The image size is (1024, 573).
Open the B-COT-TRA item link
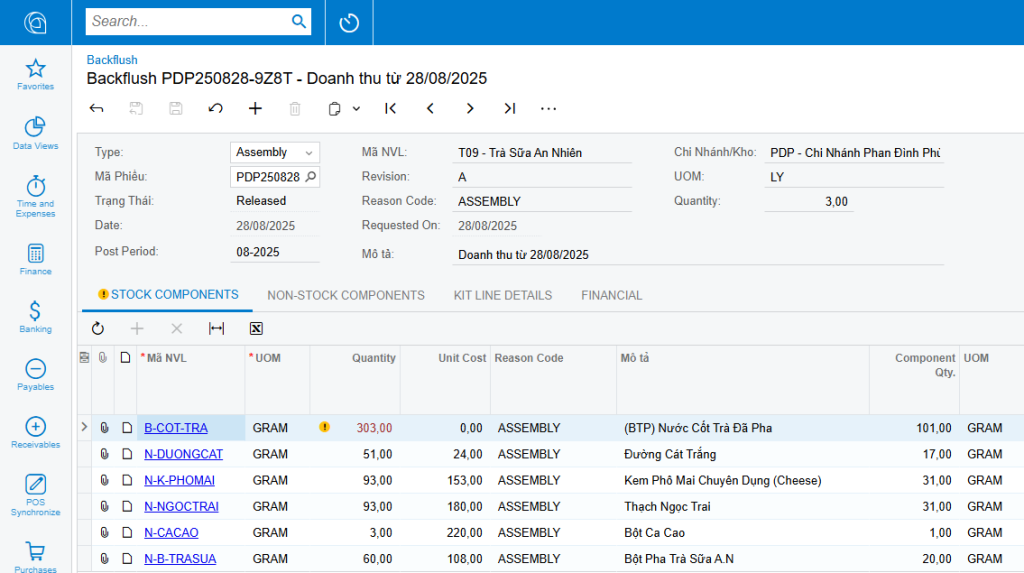pyautogui.click(x=176, y=428)
